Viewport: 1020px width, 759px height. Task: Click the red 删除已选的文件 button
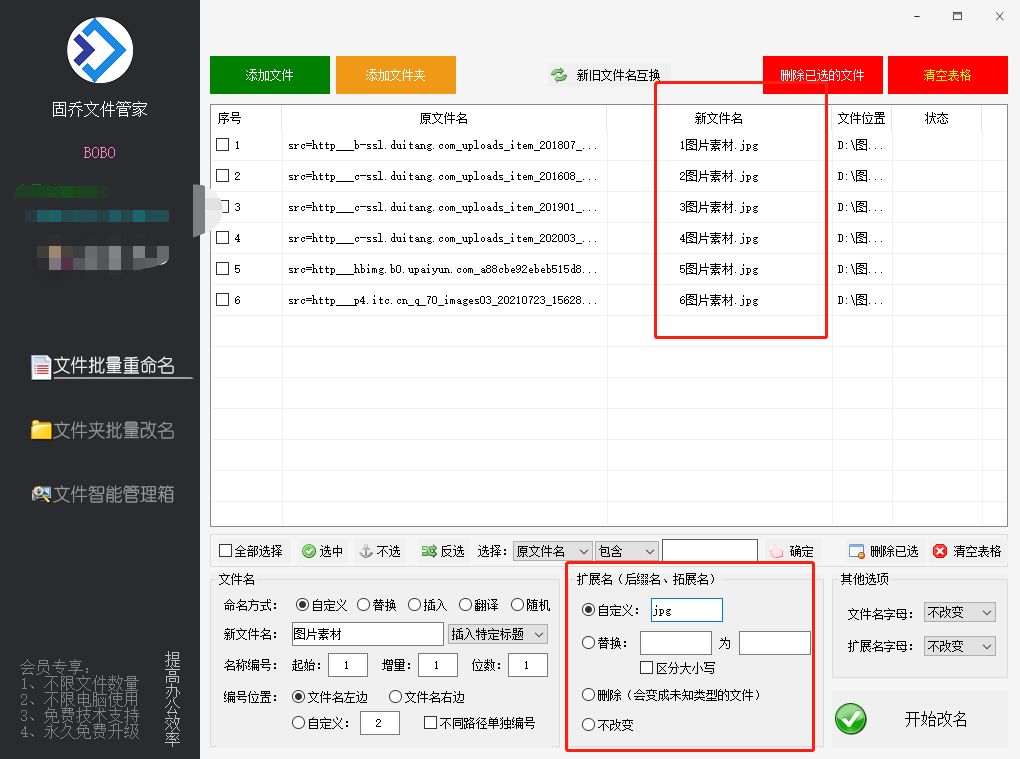[823, 75]
